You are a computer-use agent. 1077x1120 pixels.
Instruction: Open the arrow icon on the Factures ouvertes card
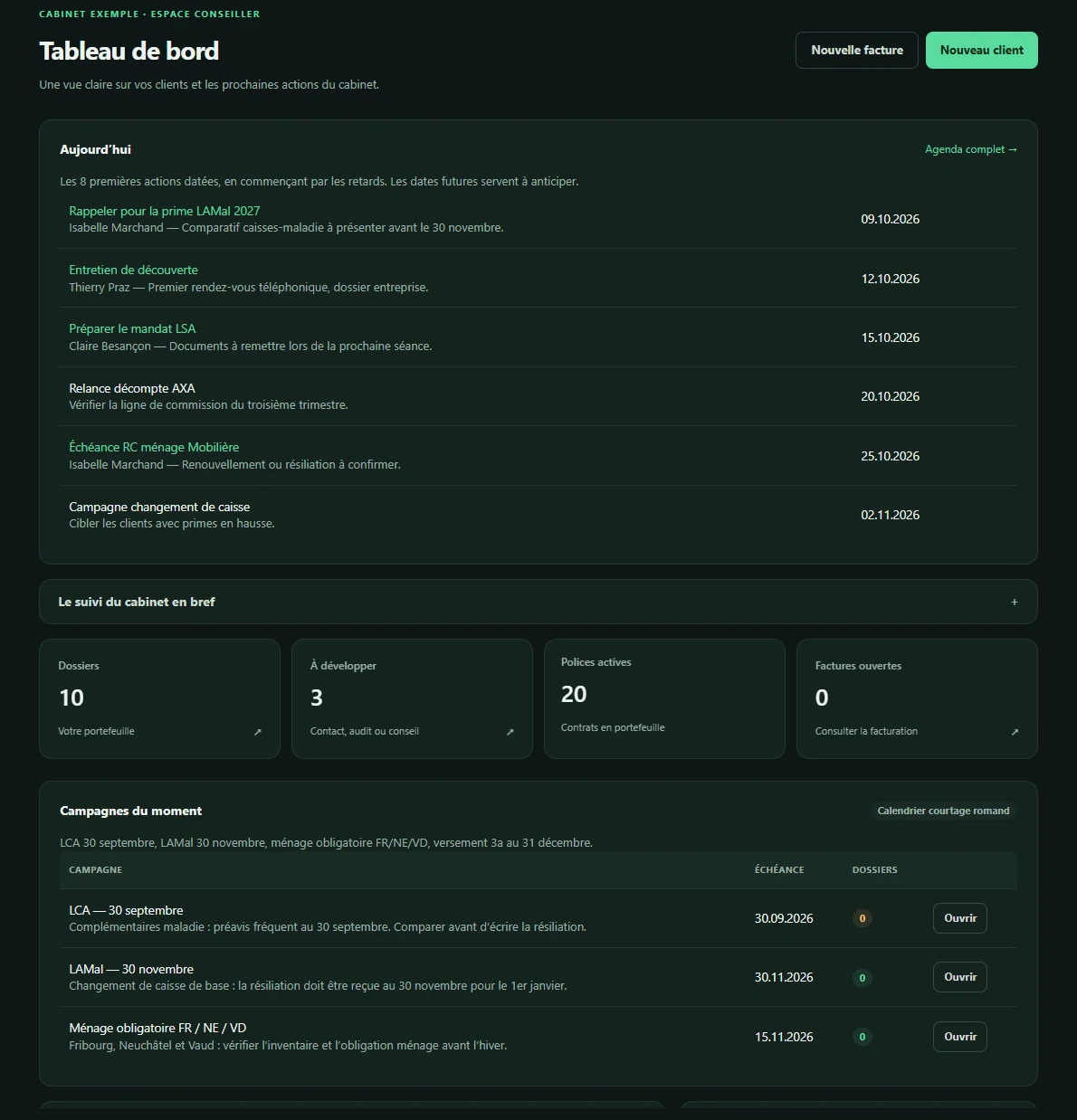tap(1015, 732)
